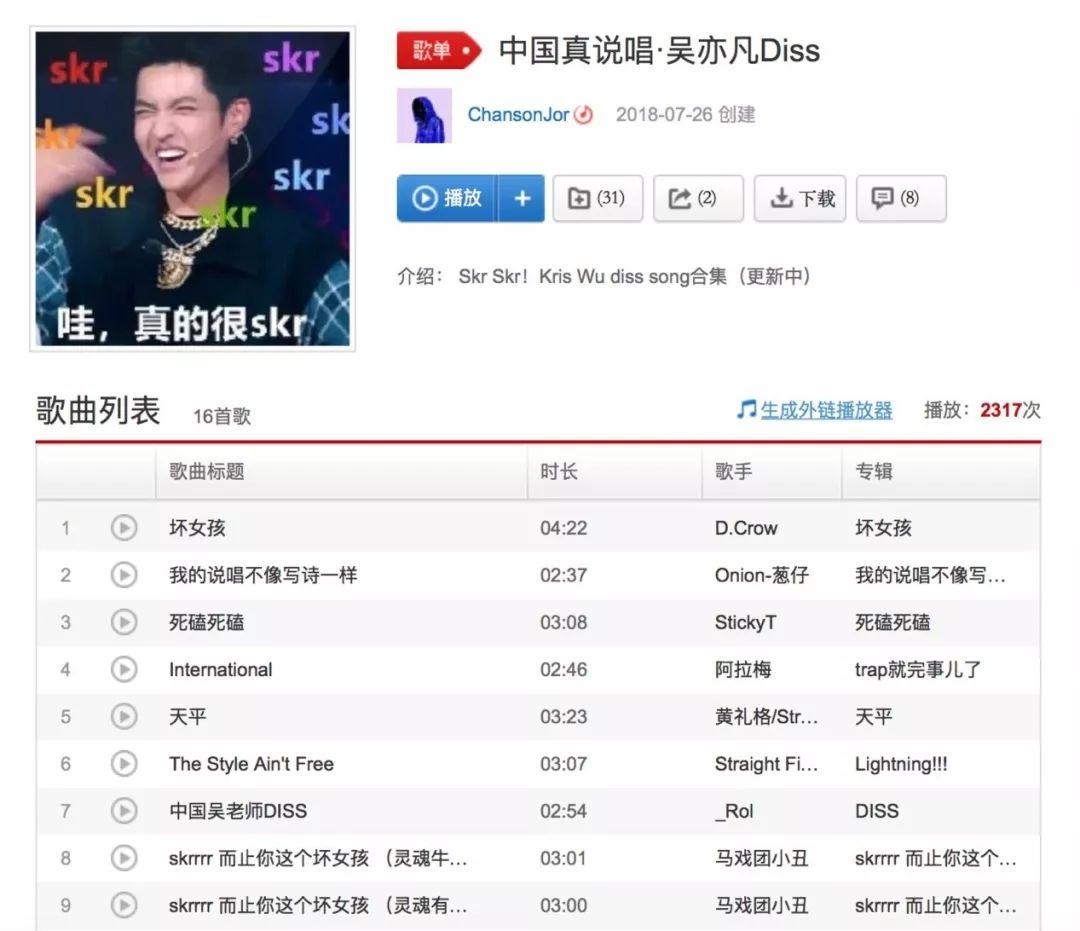
Task: Click the creation date 2018-07-26 创建
Action: coord(685,114)
